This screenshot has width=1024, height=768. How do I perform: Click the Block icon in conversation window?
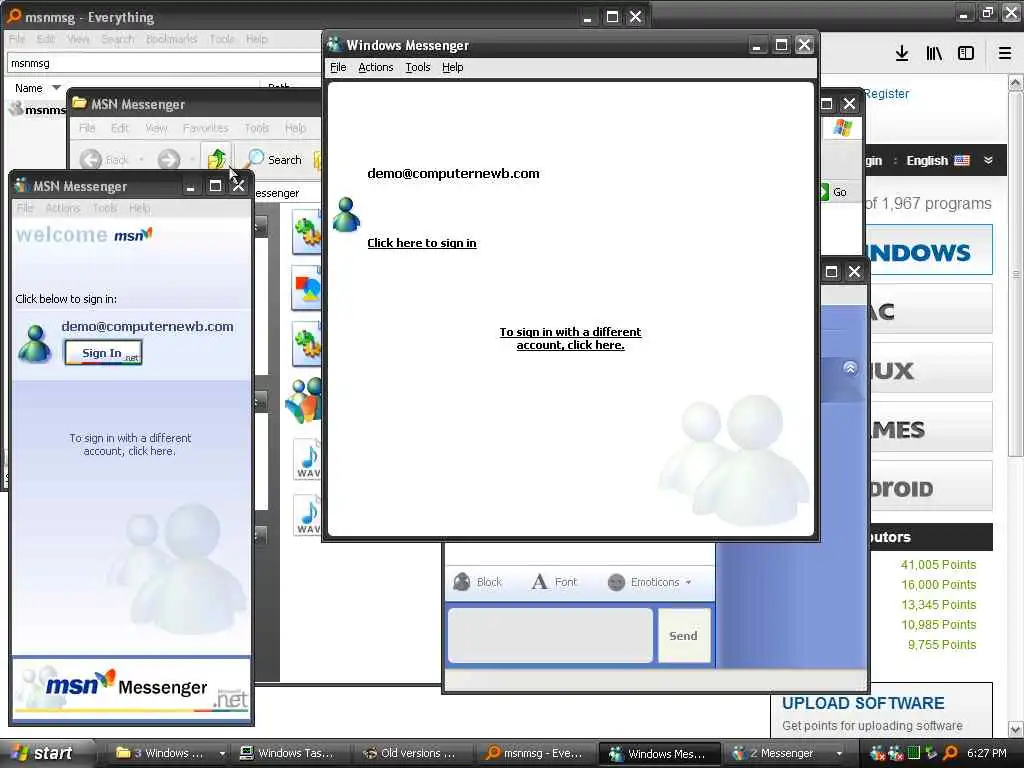point(462,582)
